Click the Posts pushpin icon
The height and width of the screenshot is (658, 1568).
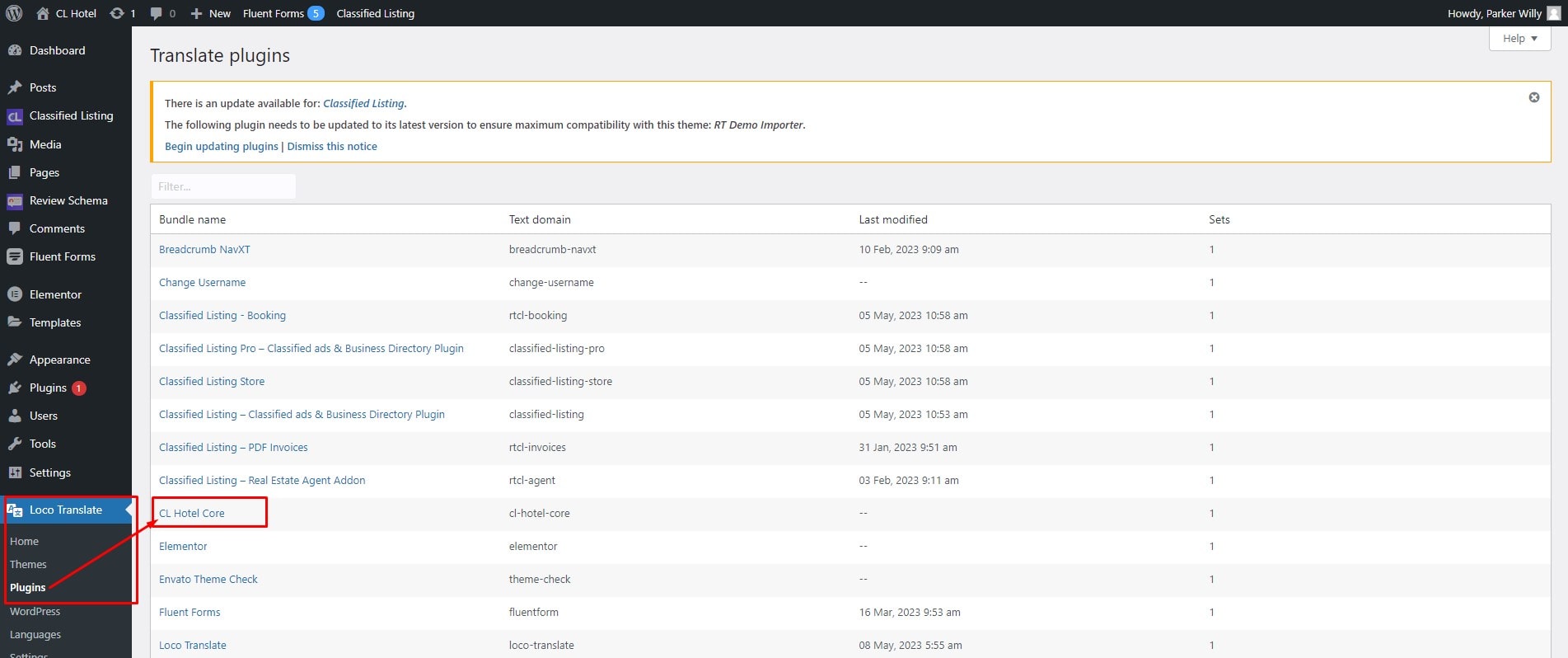14,87
